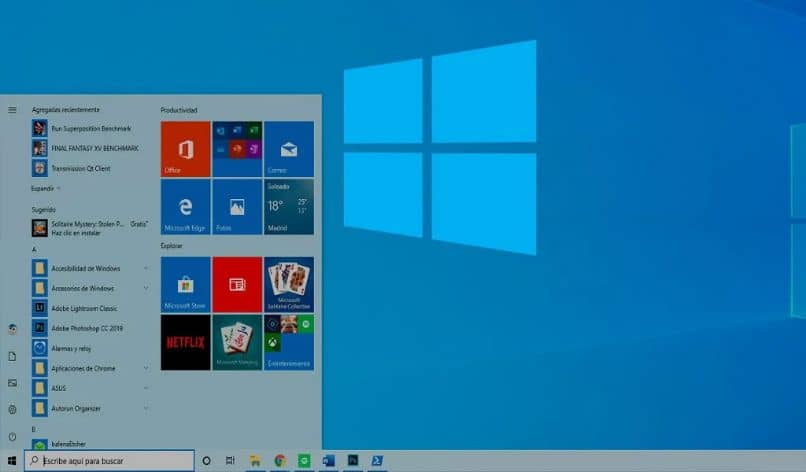Viewport: 806px width, 472px height.
Task: Click the search box in taskbar
Action: [x=109, y=461]
